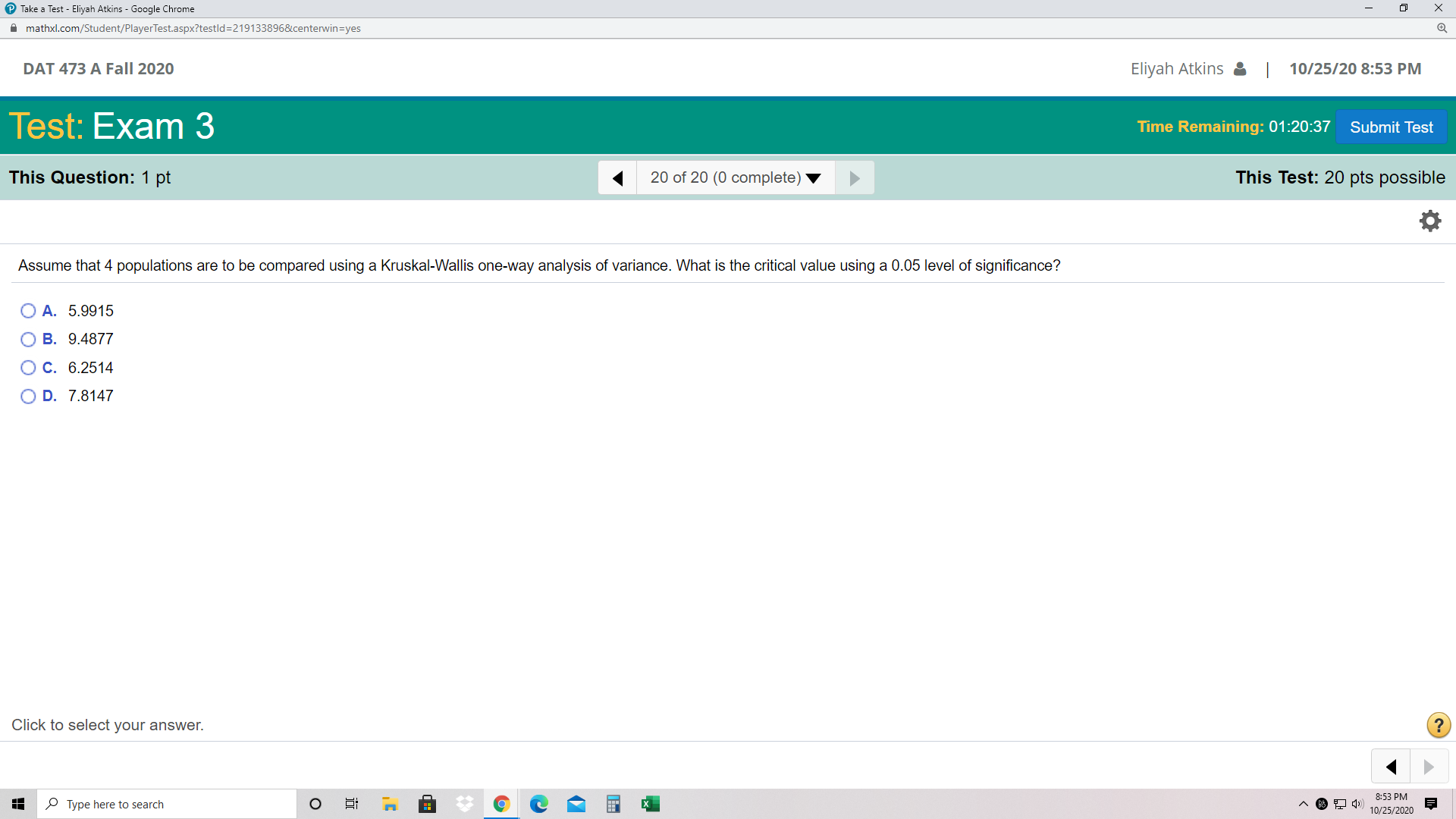Click the previous question arrow
The image size is (1456, 819).
[x=617, y=177]
